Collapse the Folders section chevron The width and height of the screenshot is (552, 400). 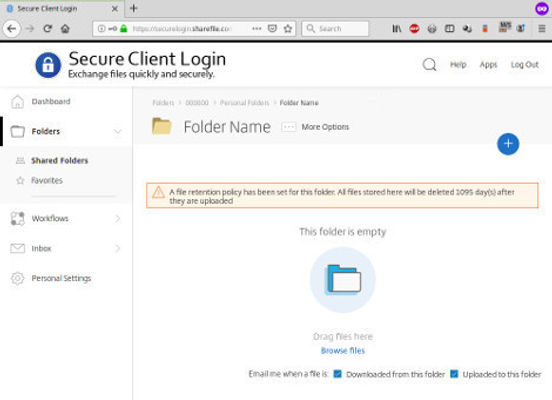coord(118,132)
